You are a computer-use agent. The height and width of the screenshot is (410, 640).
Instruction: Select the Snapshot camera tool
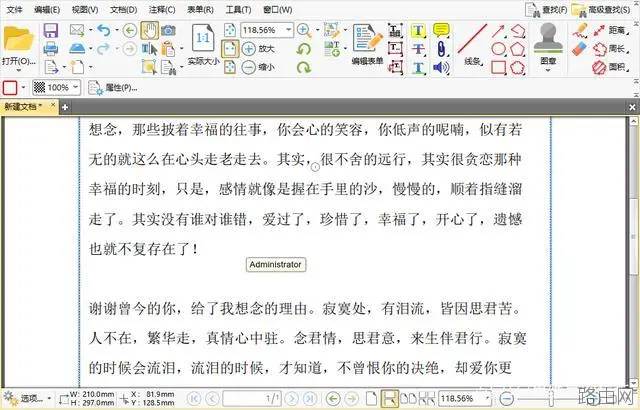(168, 30)
